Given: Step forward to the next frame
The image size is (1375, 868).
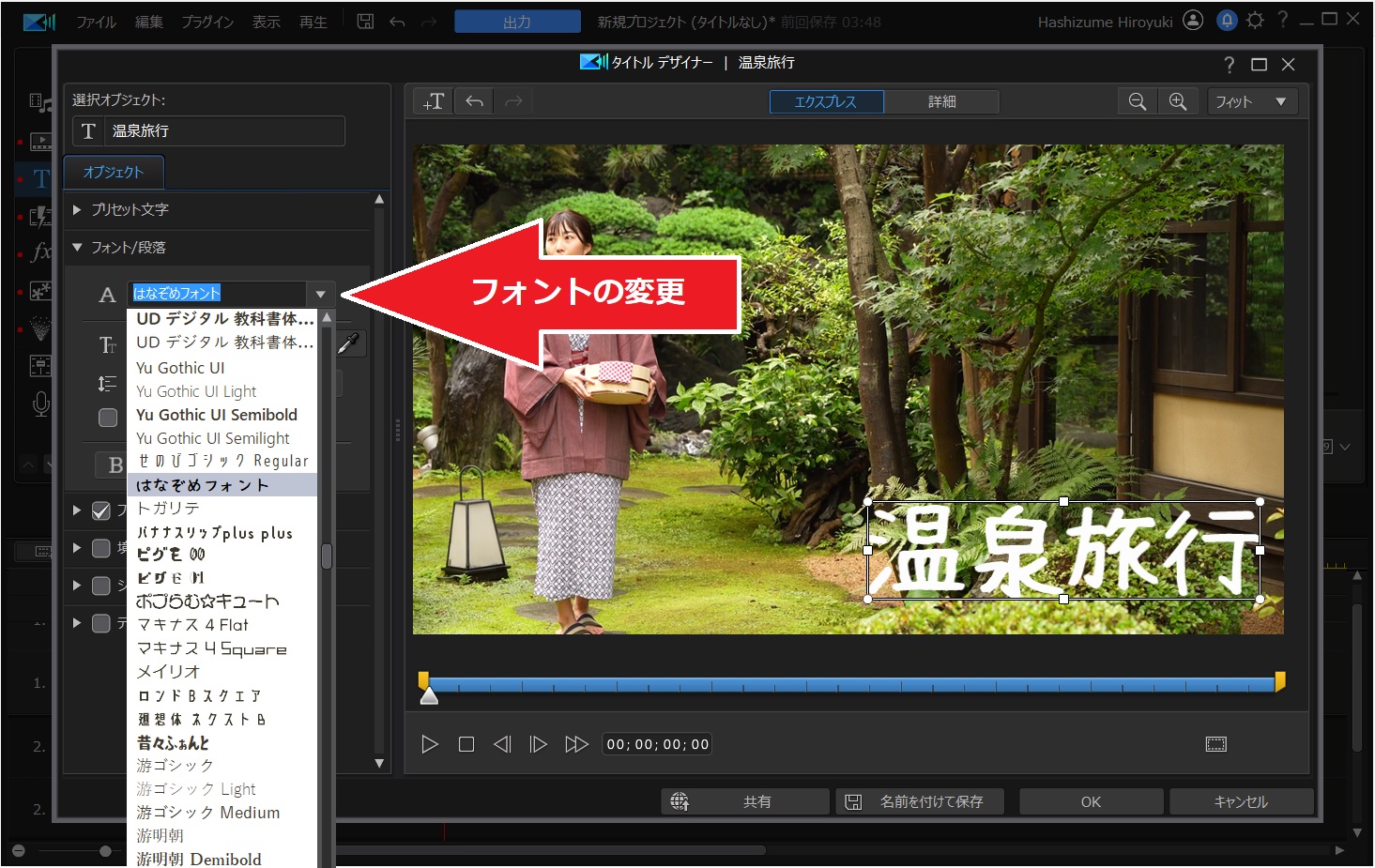Looking at the screenshot, I should 538,744.
